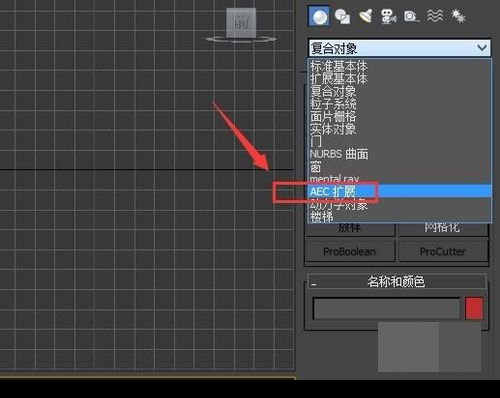Choose NURBS 曲面 from the list
This screenshot has width=500, height=398.
pos(399,154)
